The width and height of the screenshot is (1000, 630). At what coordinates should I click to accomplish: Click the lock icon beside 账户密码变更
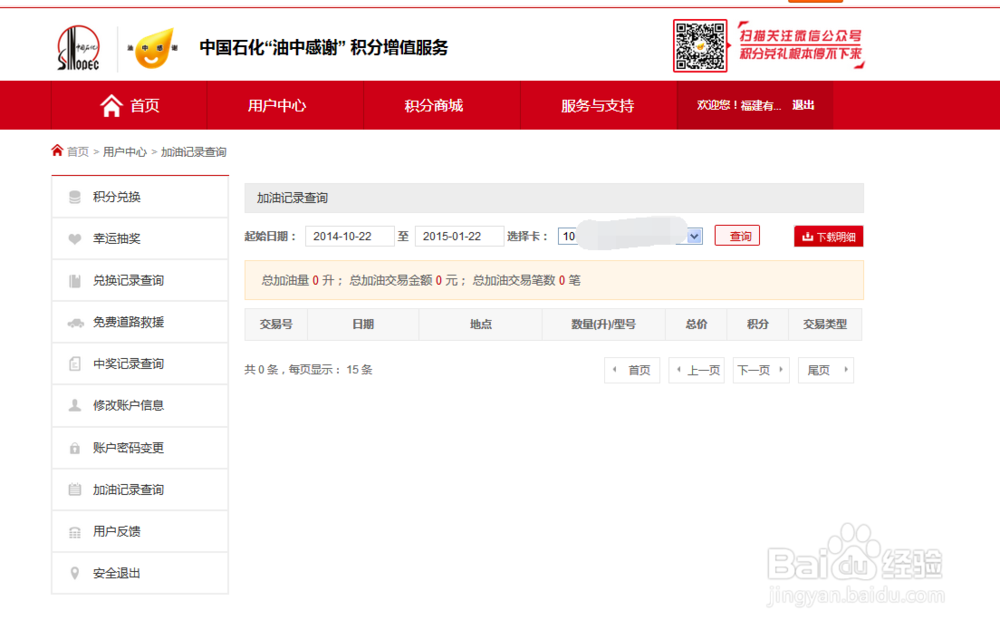point(75,448)
